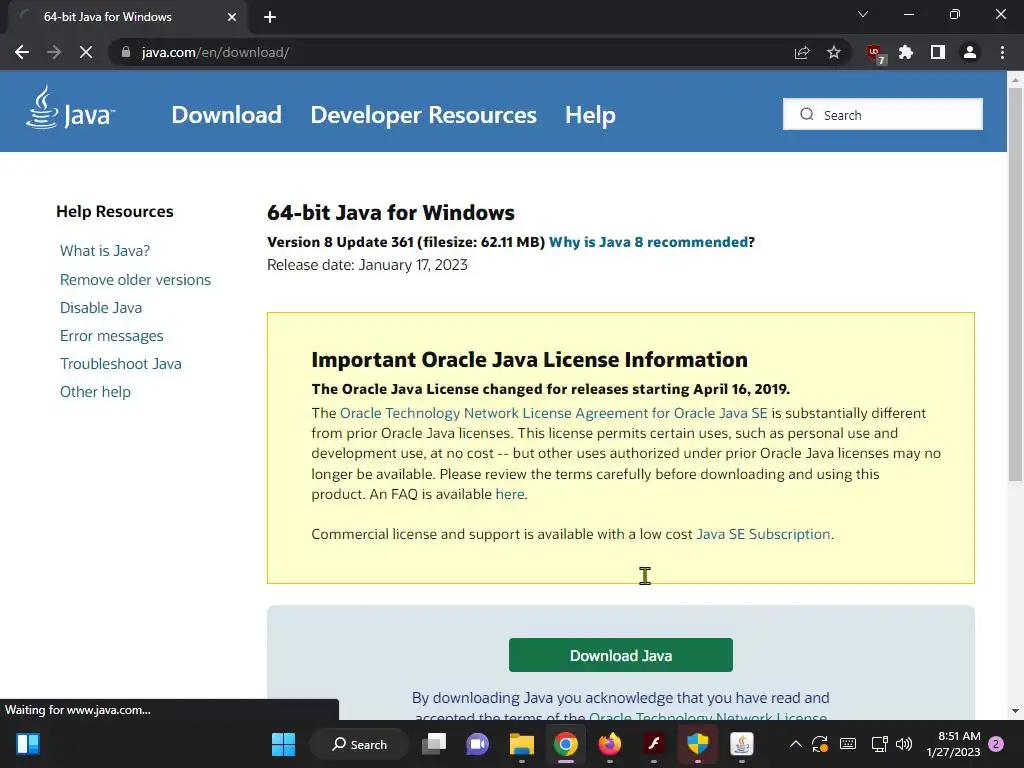This screenshot has height=768, width=1024.
Task: Open the 'Troubleshoot Java' link
Action: point(121,364)
